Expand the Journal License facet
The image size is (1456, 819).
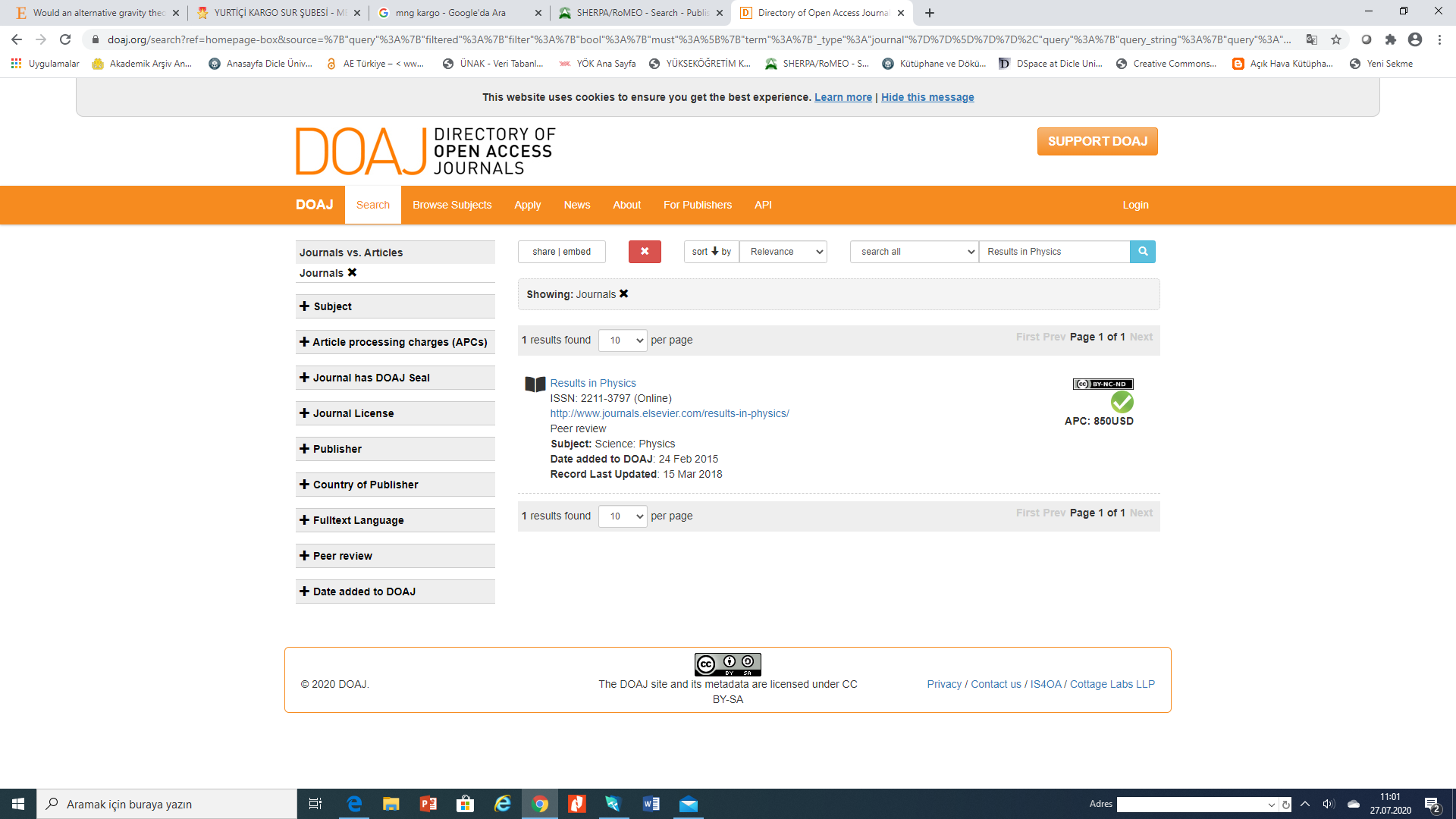point(395,413)
